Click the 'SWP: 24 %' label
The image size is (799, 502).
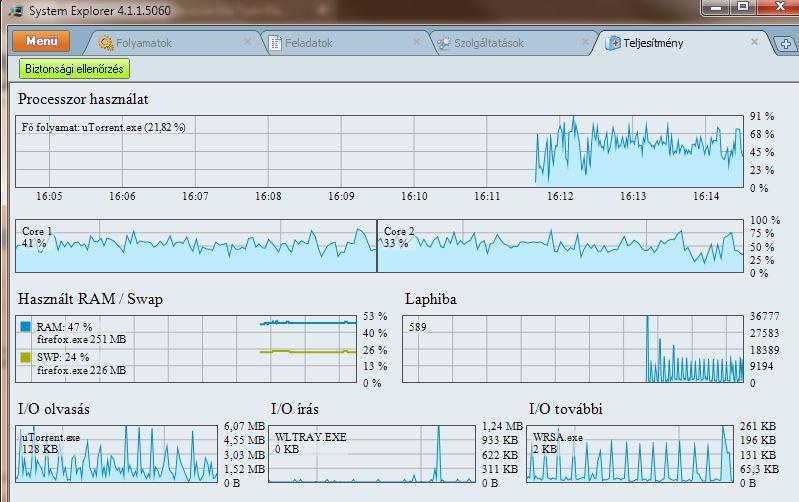[63, 357]
